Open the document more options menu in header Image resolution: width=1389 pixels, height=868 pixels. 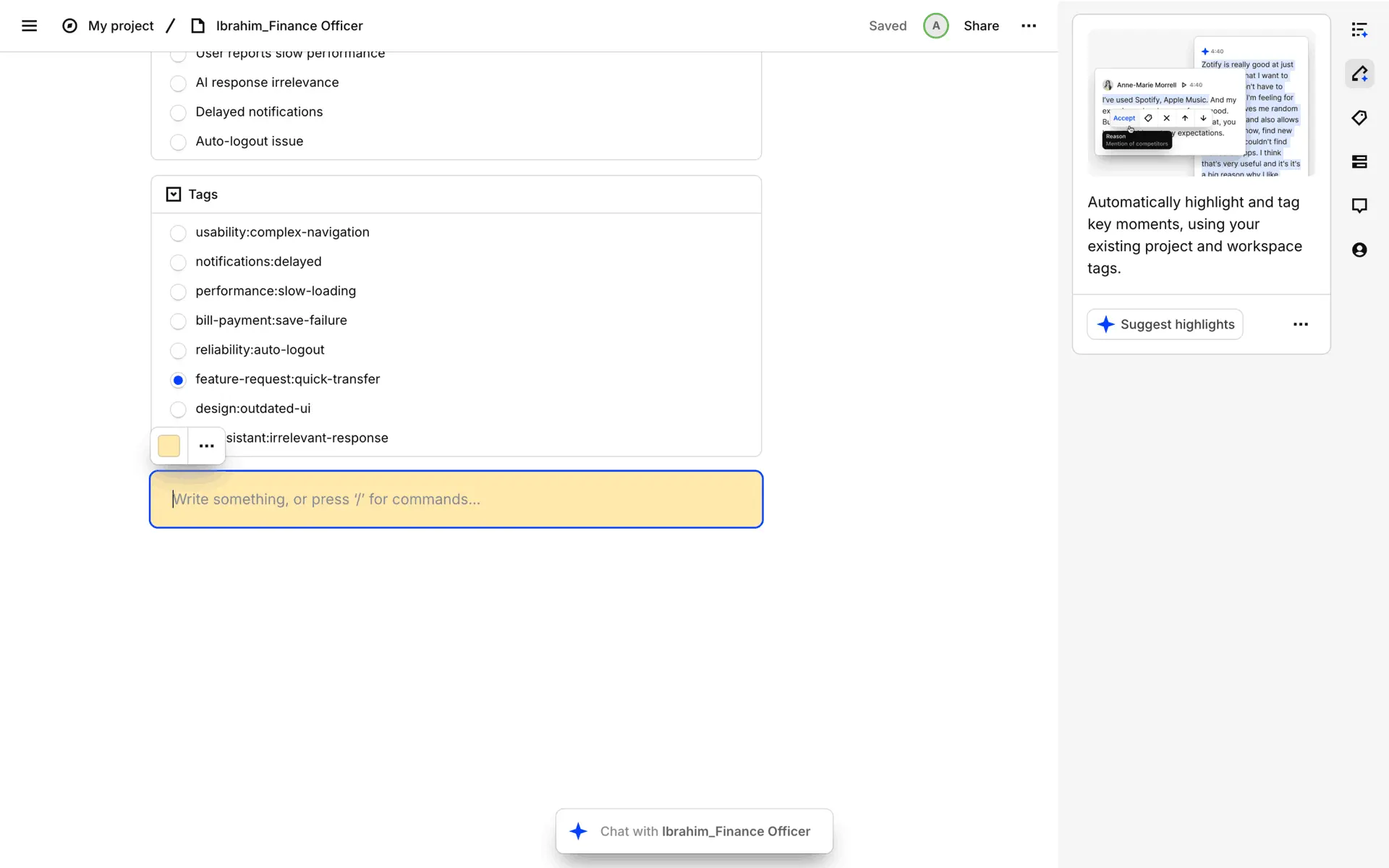click(x=1028, y=26)
